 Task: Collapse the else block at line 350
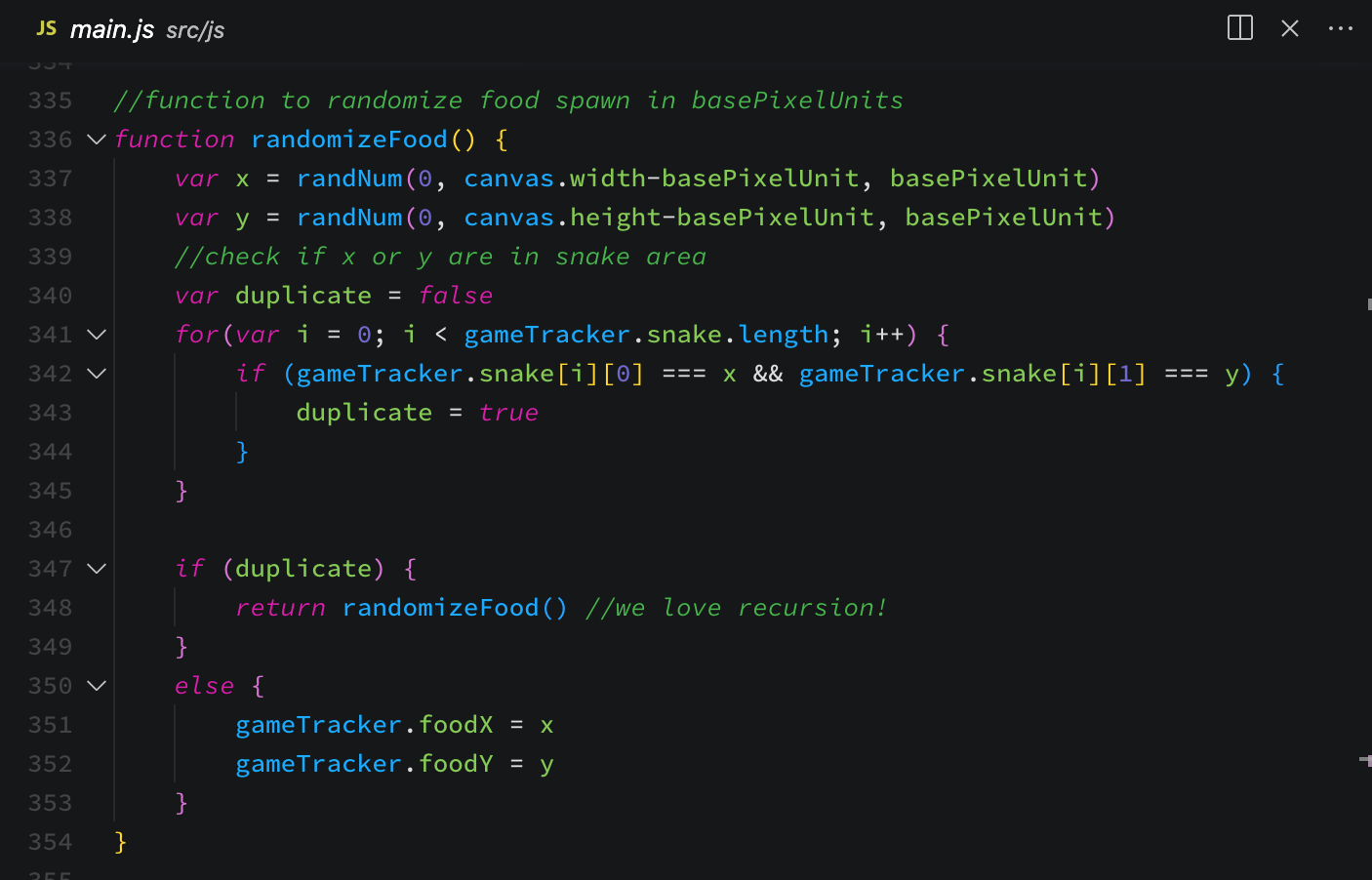pos(96,686)
